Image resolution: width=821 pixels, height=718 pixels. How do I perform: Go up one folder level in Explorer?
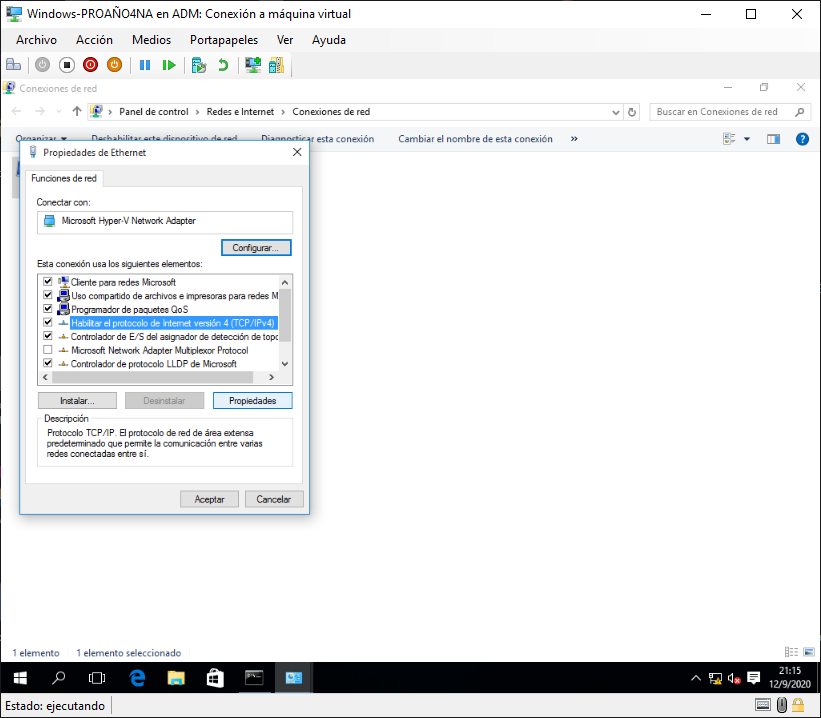click(77, 111)
